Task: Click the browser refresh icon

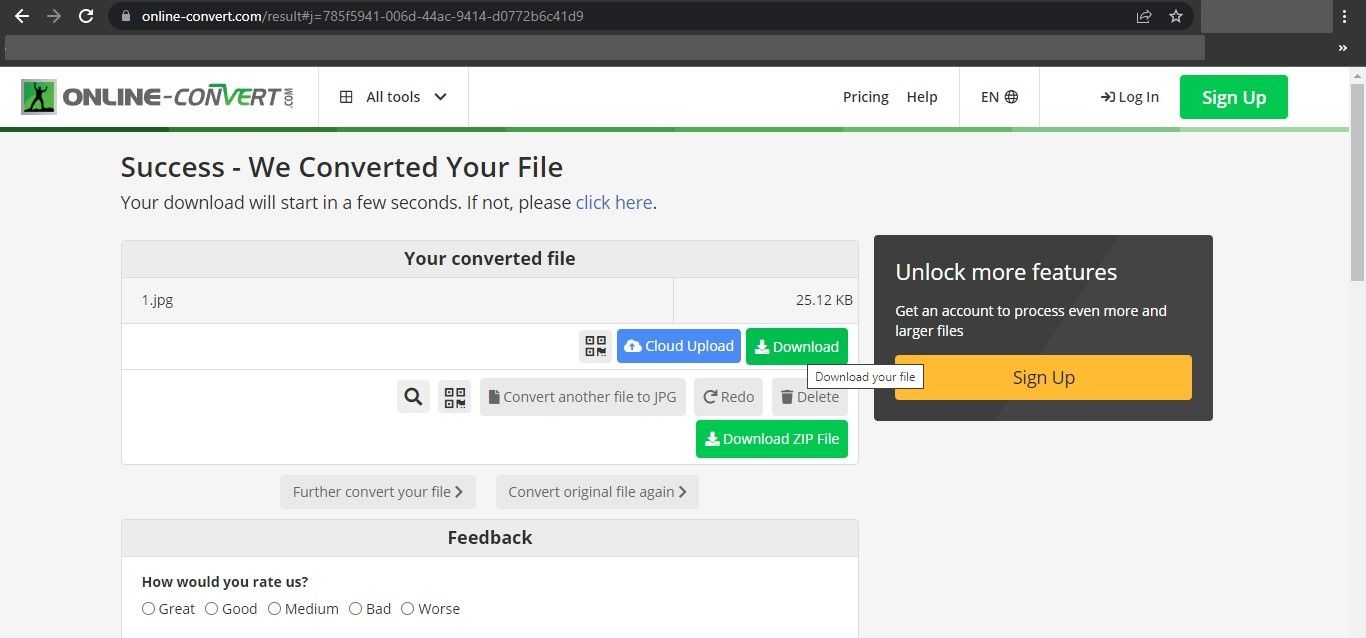Action: [86, 16]
